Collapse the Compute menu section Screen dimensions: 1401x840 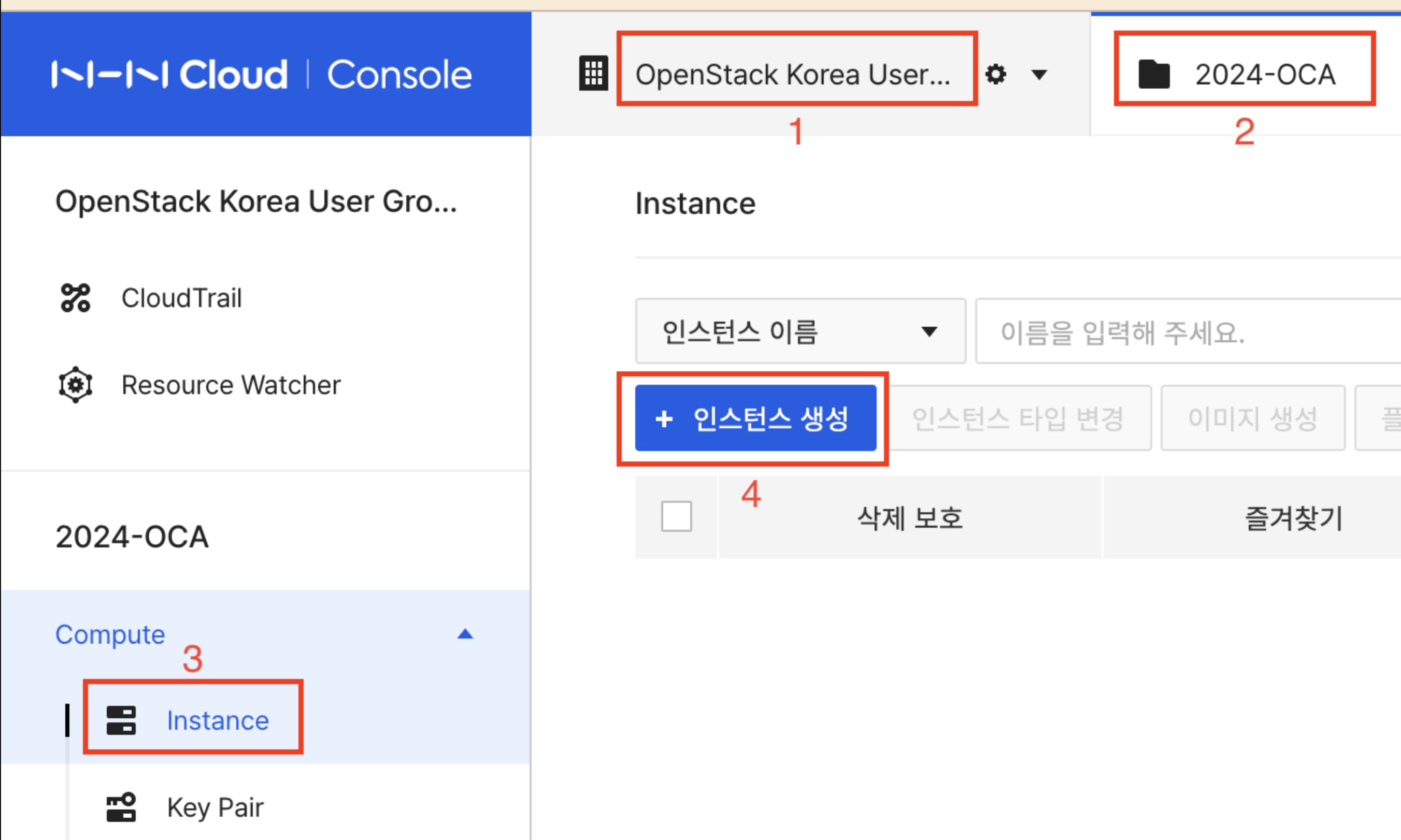(x=465, y=634)
